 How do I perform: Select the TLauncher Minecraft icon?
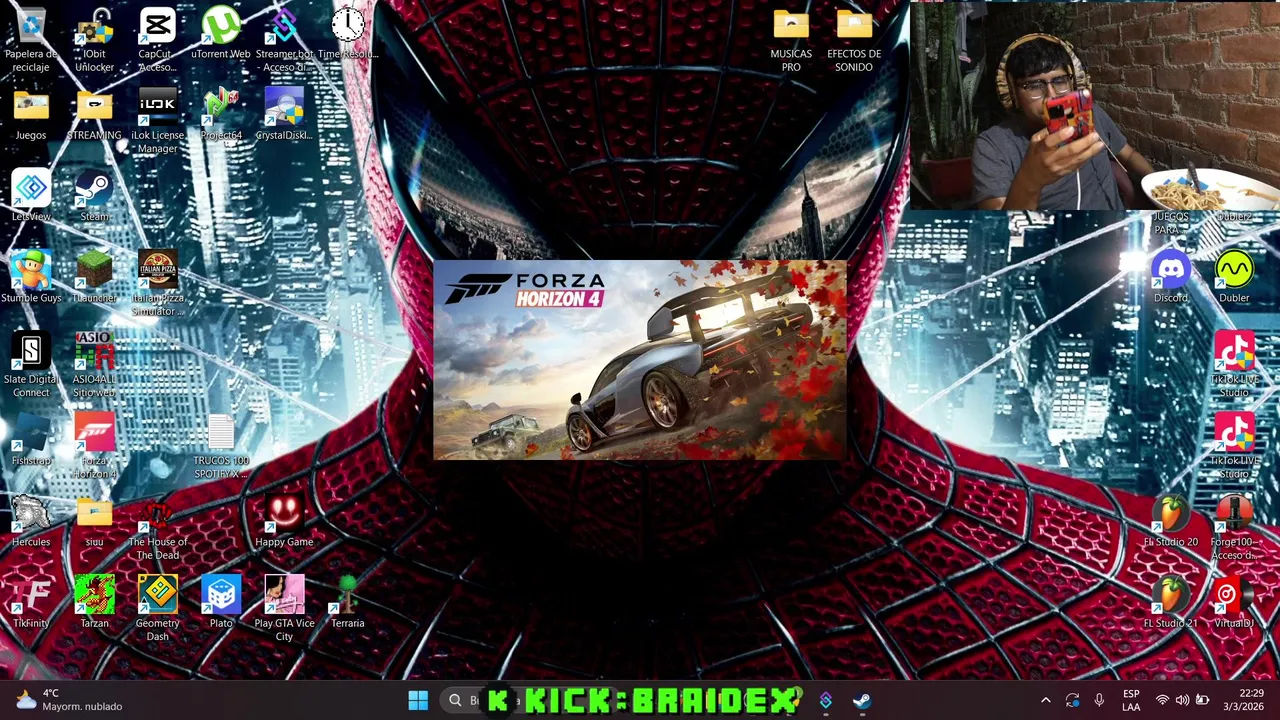[x=94, y=277]
